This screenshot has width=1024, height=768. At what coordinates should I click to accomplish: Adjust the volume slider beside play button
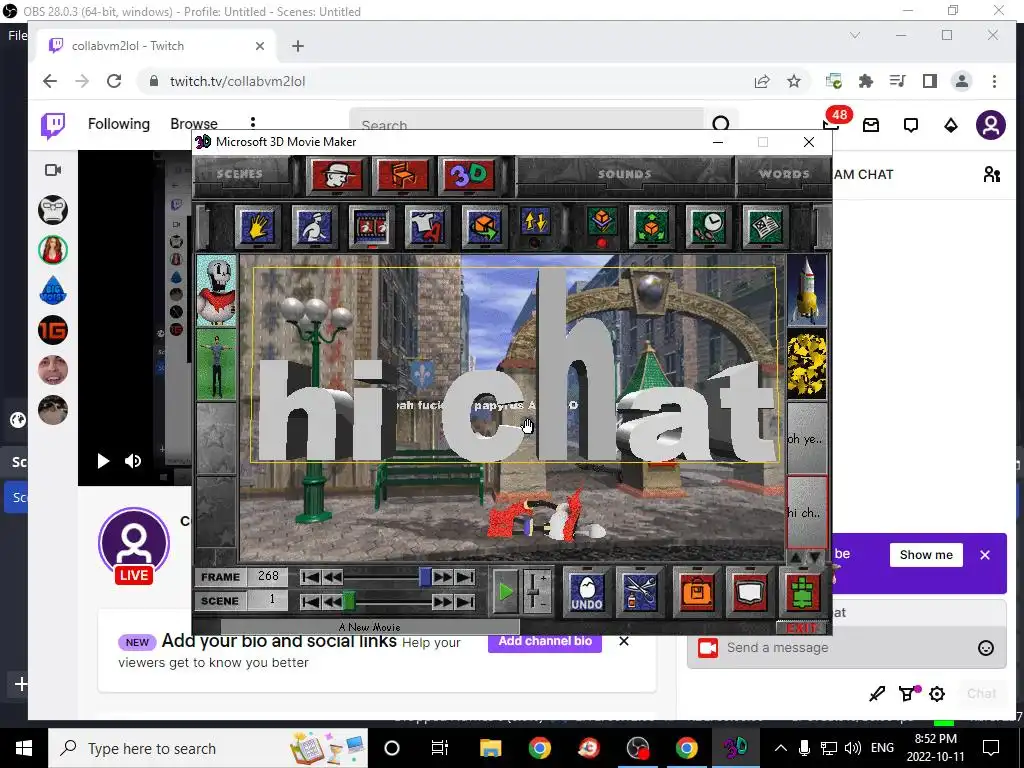[x=535, y=592]
